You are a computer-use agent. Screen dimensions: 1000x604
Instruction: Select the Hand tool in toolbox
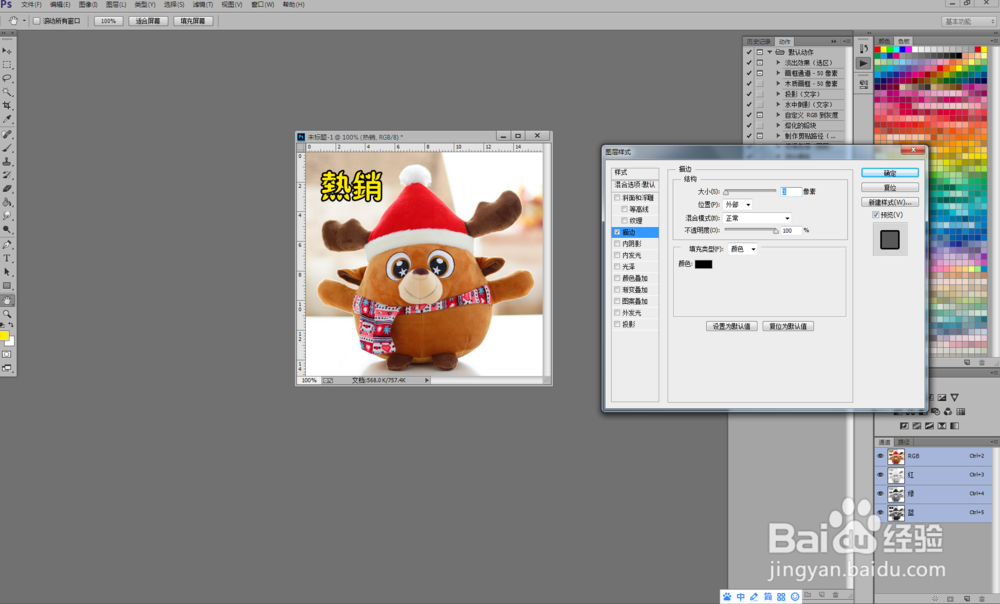tap(7, 300)
